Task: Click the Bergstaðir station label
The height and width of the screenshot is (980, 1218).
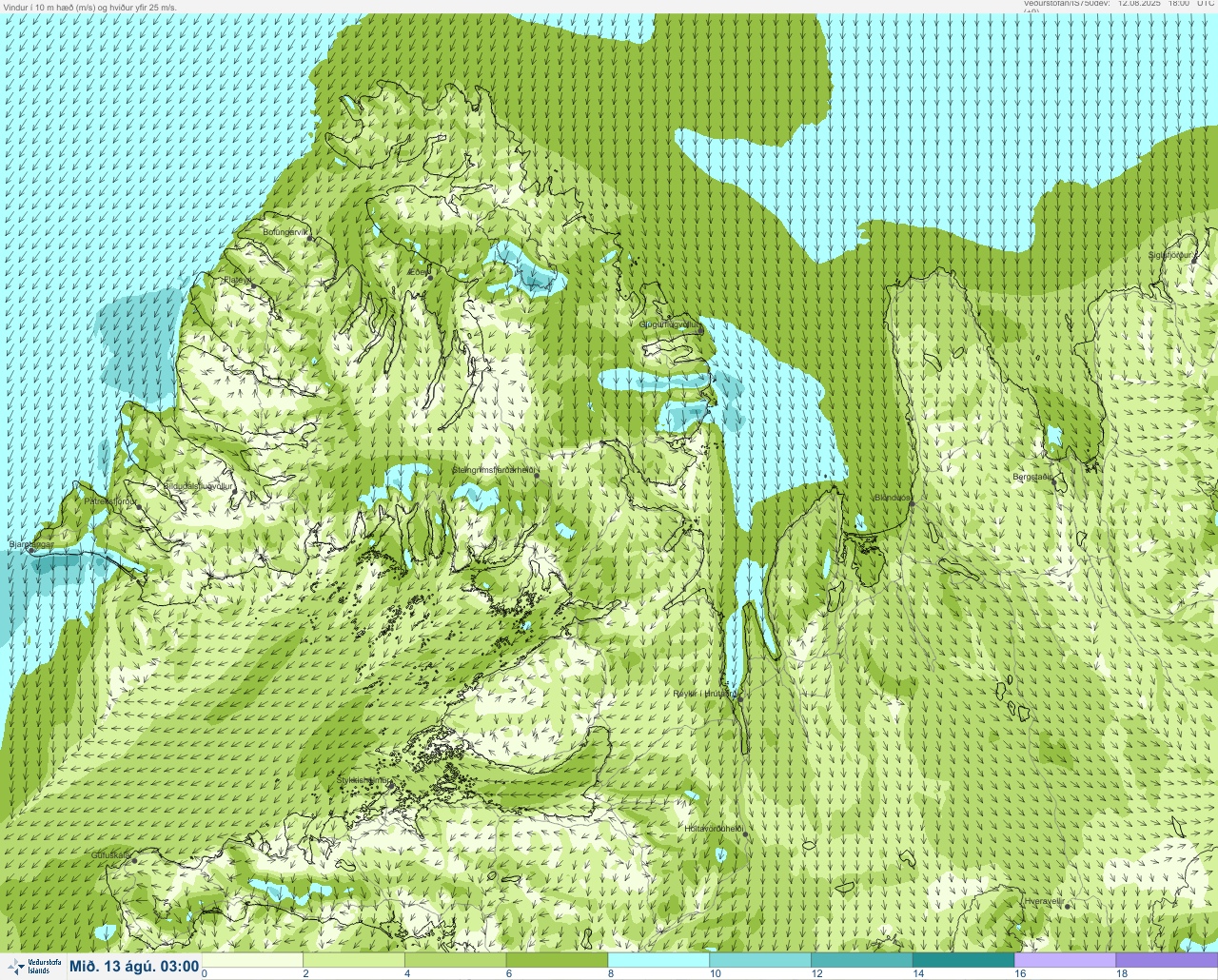Action: pos(1032,477)
